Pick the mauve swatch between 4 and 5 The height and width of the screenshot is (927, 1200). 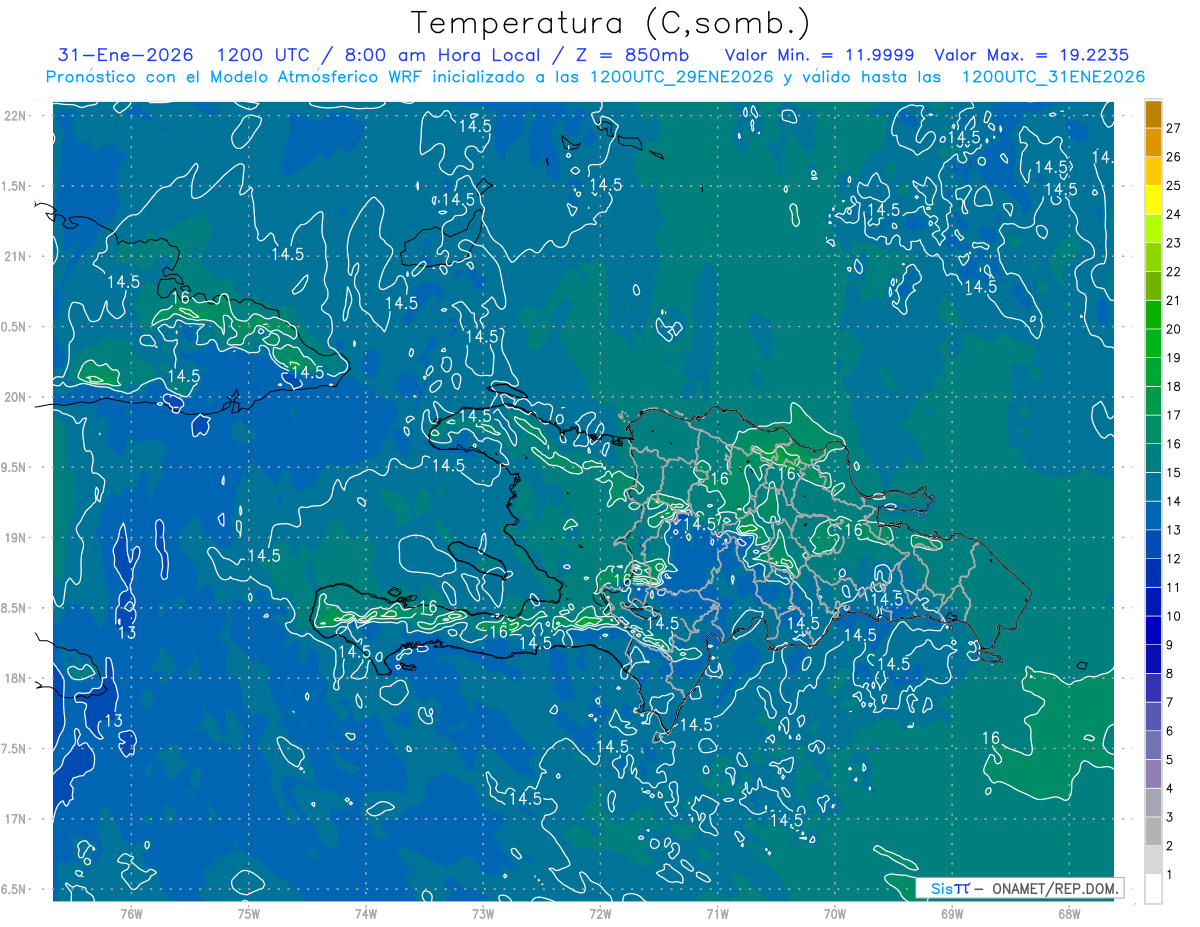pyautogui.click(x=1153, y=774)
